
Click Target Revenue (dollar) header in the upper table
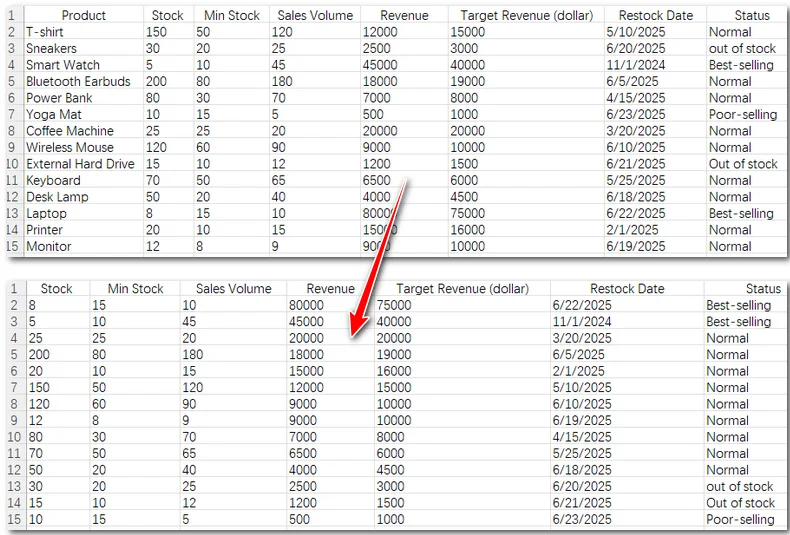tap(526, 15)
